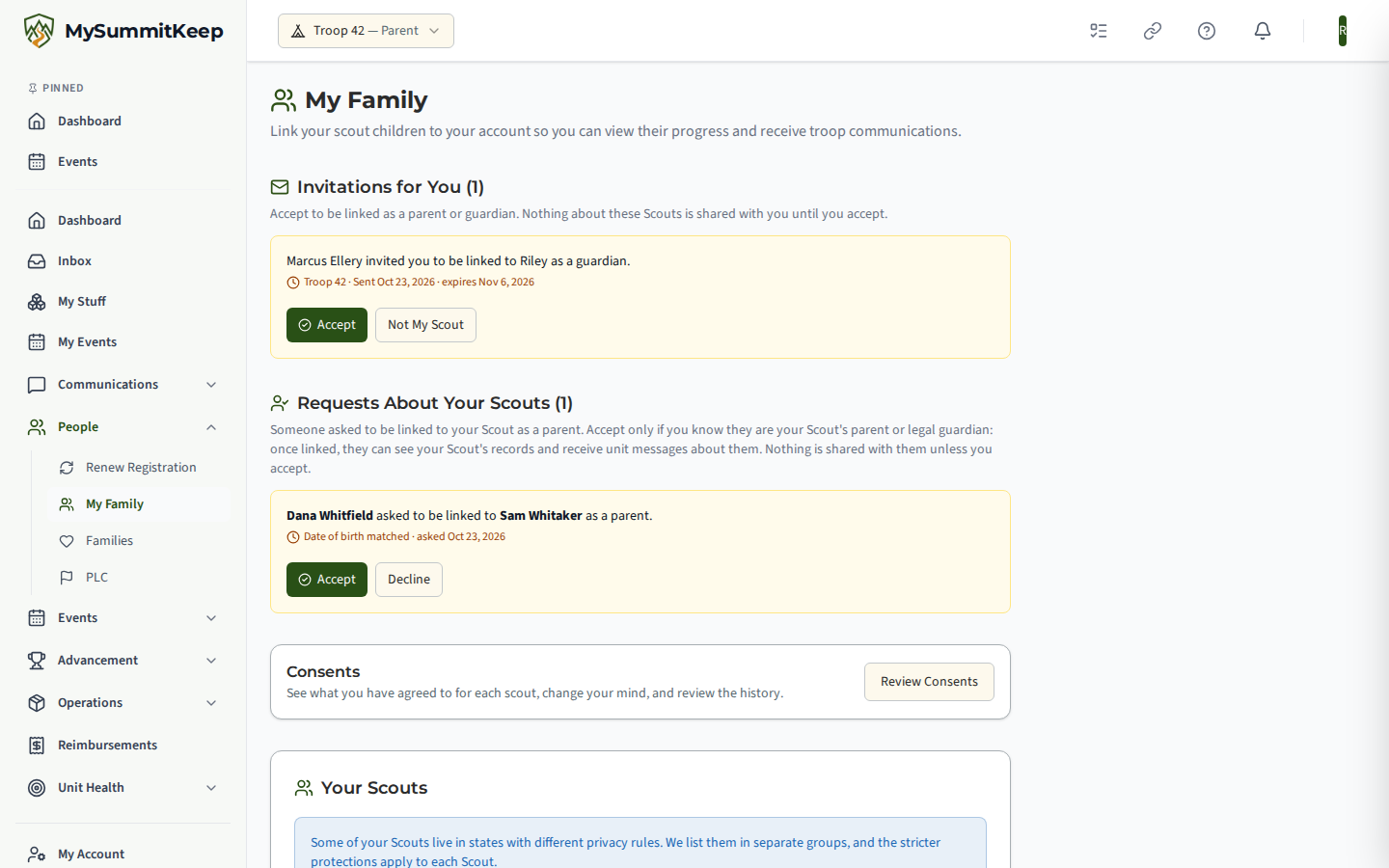The height and width of the screenshot is (868, 1389).
Task: Collapse the People section chevron
Action: click(x=211, y=427)
